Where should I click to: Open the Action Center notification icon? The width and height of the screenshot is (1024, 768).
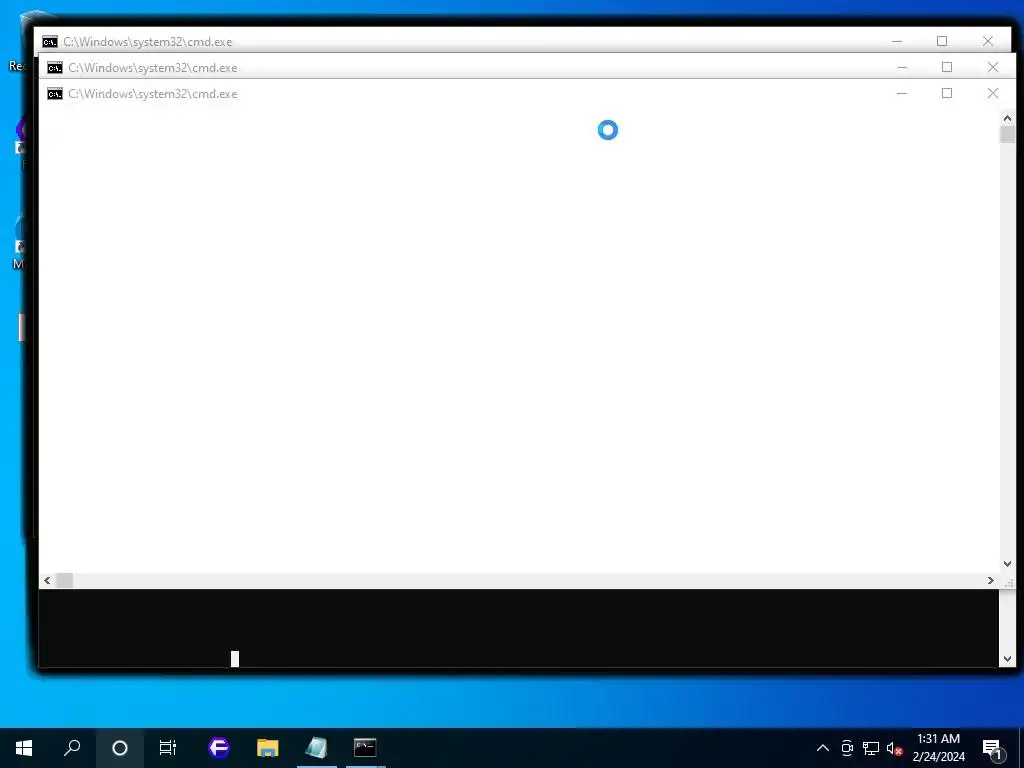[x=992, y=748]
